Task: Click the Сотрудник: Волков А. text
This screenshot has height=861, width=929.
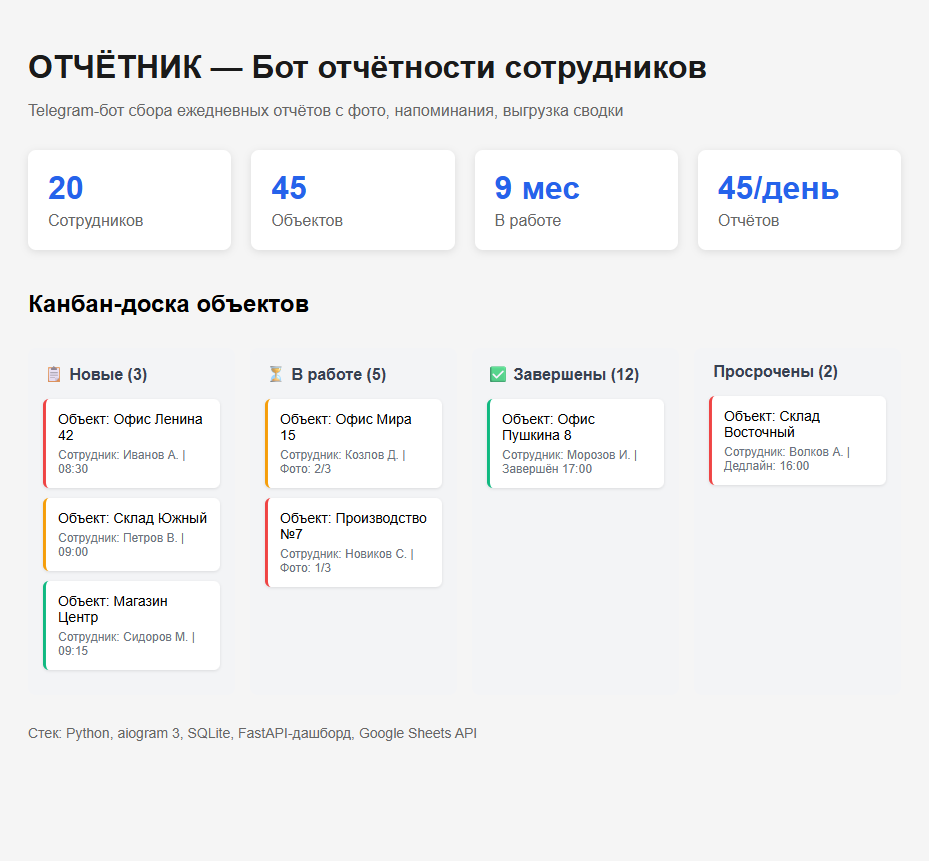Action: coord(783,452)
